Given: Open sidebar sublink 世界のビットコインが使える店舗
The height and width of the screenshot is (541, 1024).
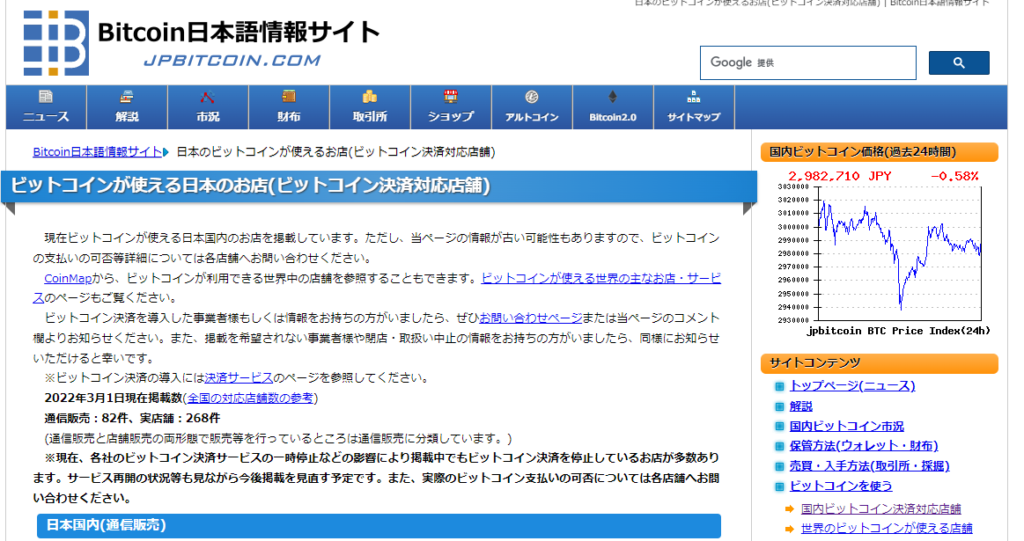Looking at the screenshot, I should [886, 528].
